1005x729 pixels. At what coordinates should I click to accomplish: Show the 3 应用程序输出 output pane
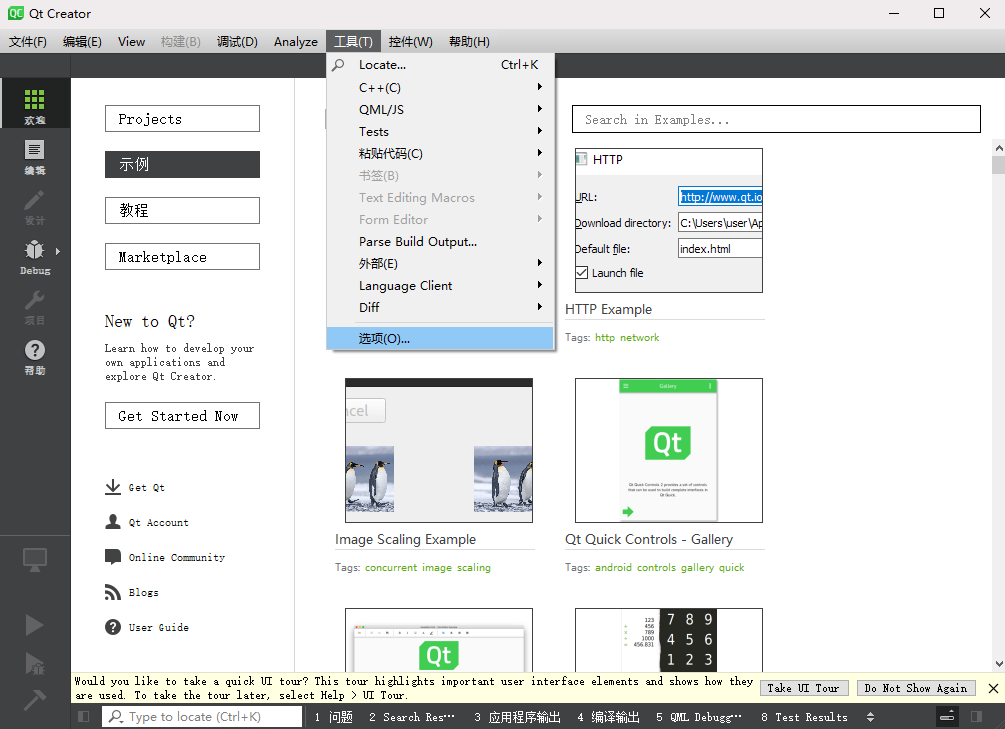coord(517,717)
